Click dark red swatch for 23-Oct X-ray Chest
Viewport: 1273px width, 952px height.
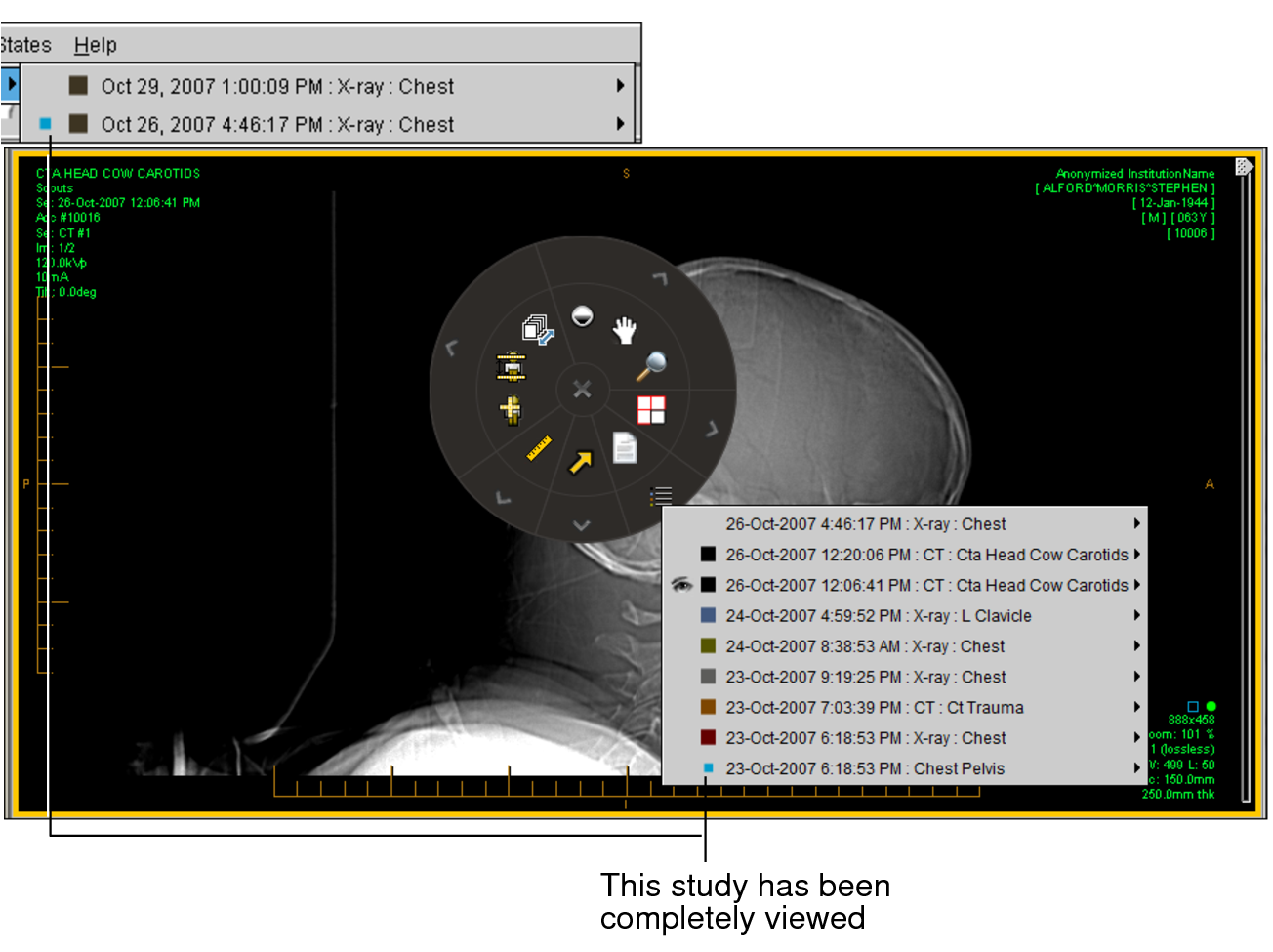click(708, 738)
